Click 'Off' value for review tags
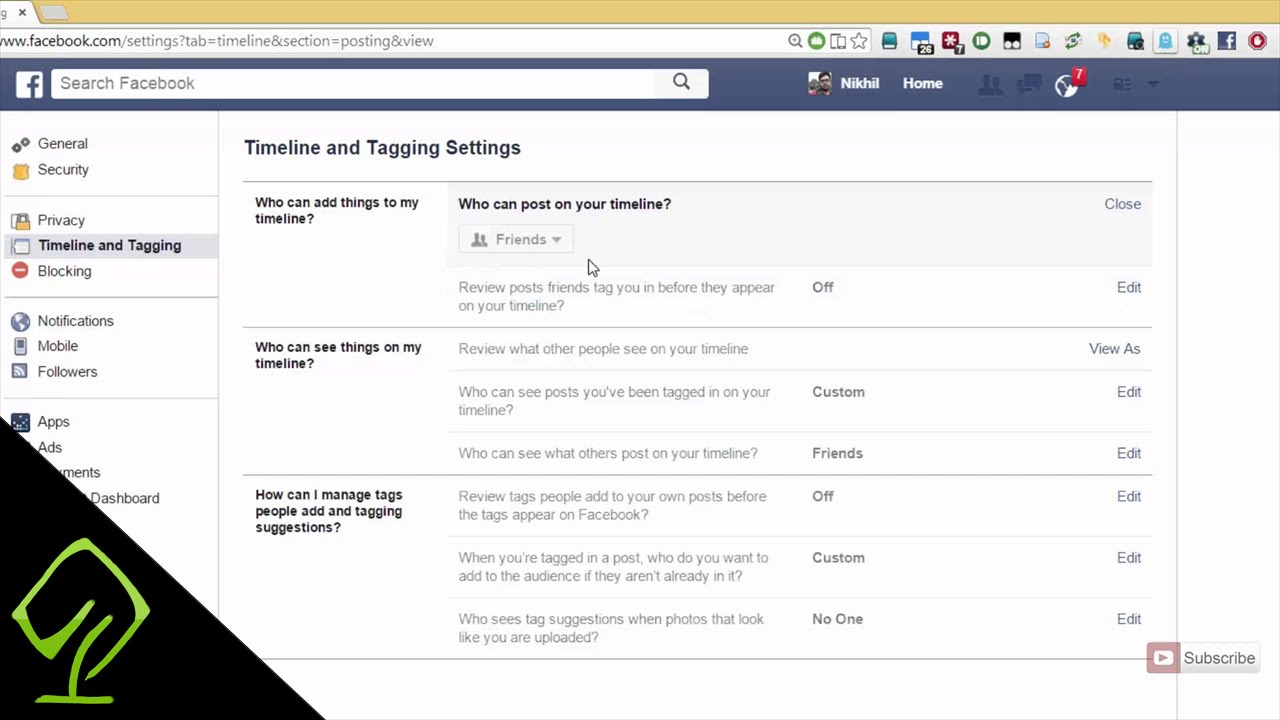This screenshot has height=720, width=1280. 822,496
